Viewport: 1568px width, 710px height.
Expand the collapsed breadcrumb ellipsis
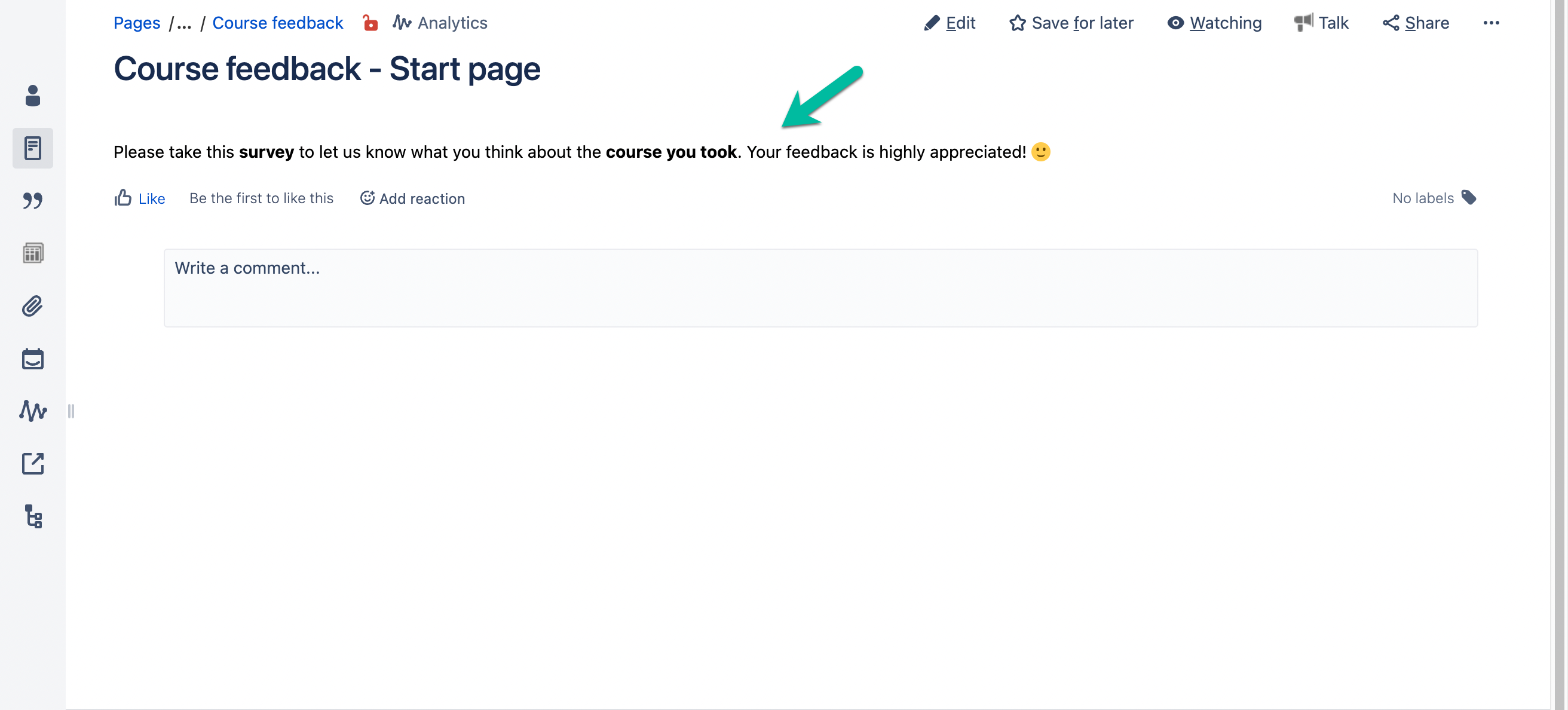coord(184,23)
